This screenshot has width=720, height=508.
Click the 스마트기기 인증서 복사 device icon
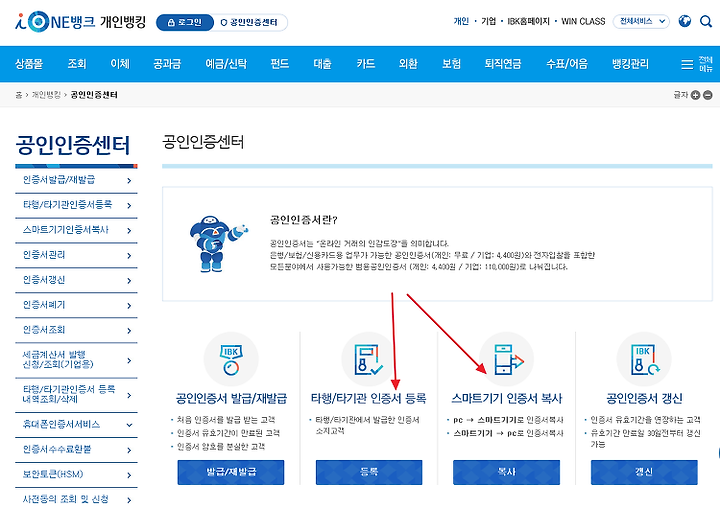pos(506,359)
